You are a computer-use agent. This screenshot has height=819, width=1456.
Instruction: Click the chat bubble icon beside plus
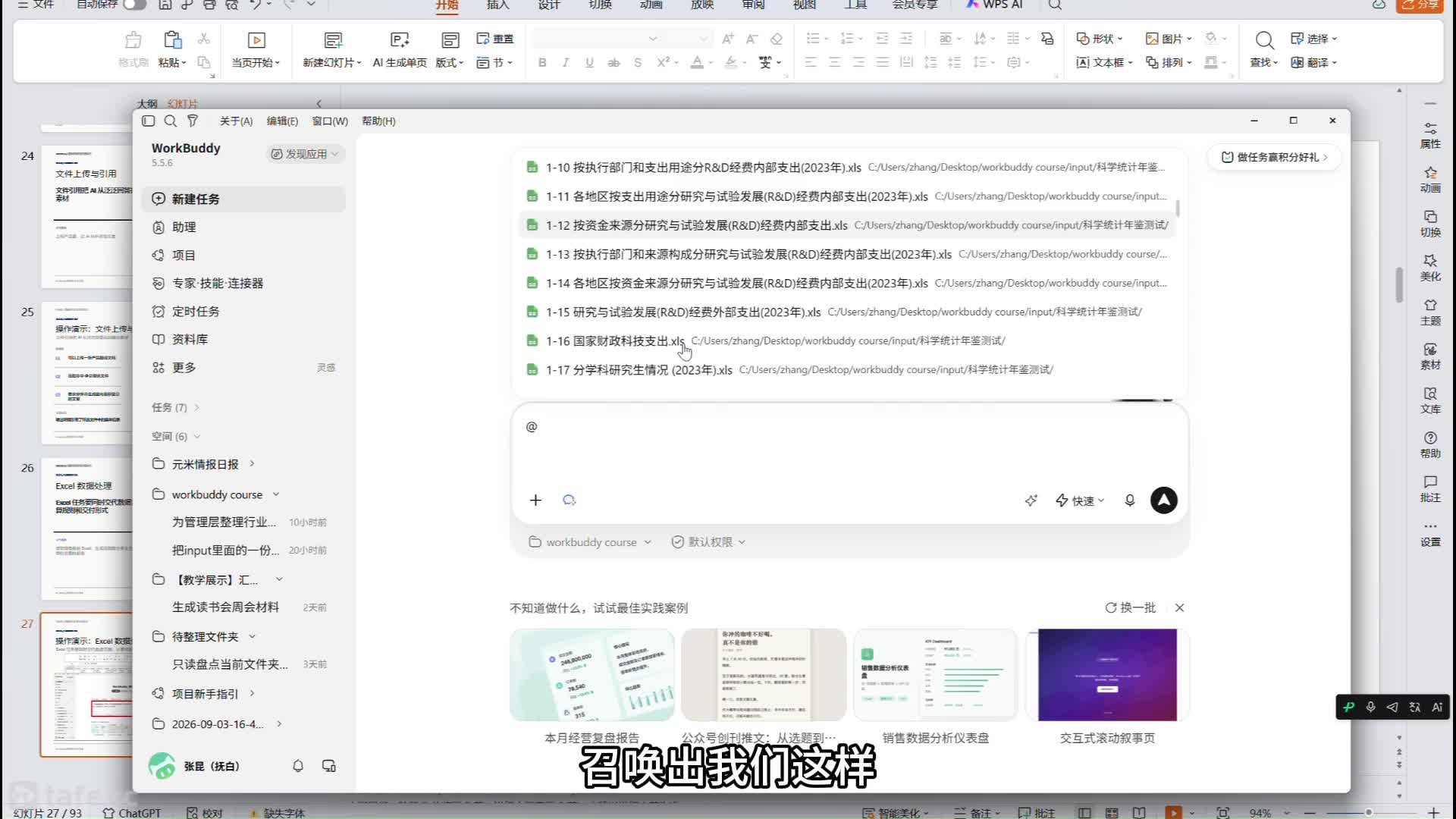(570, 500)
